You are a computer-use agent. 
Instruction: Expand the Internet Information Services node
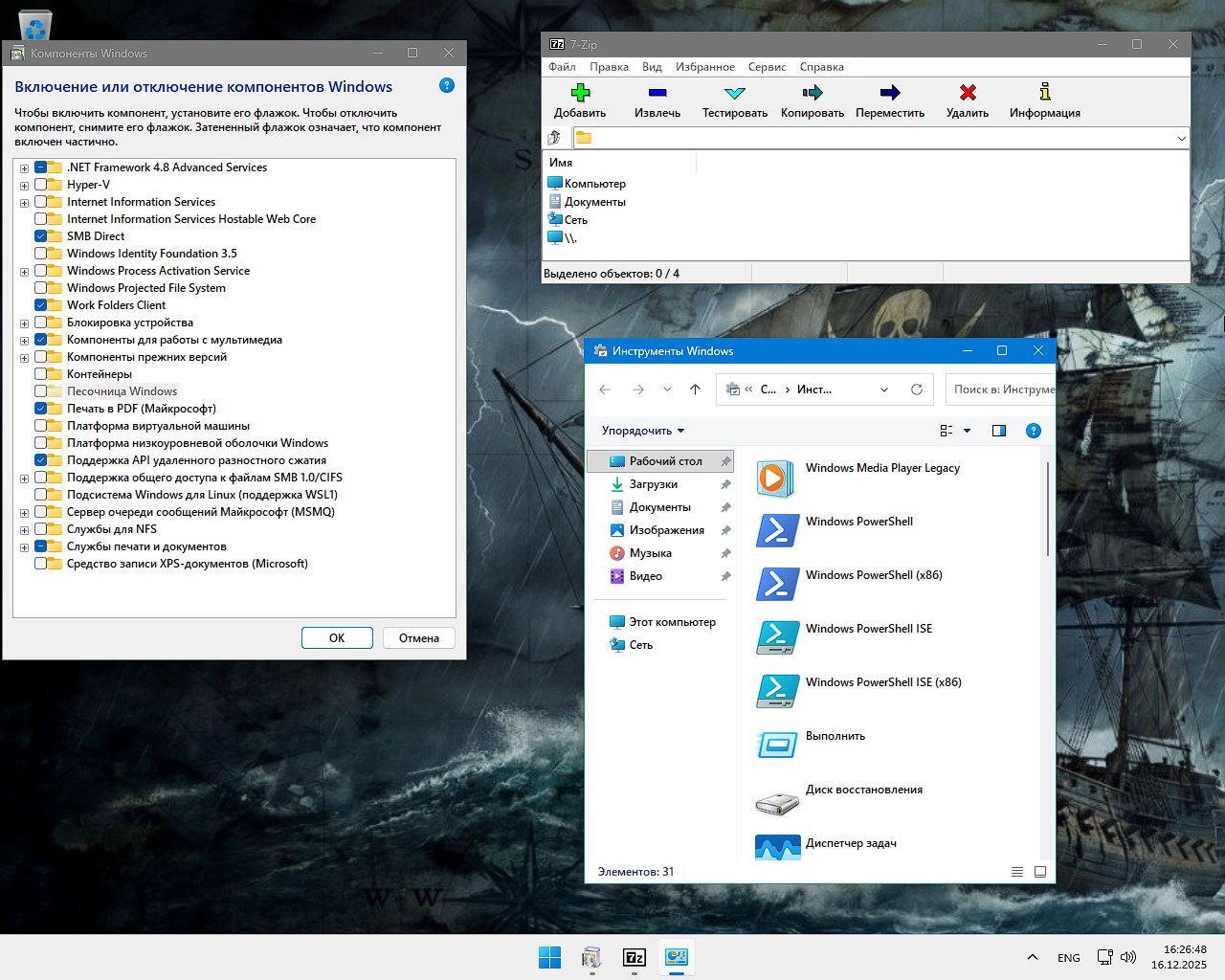click(24, 201)
